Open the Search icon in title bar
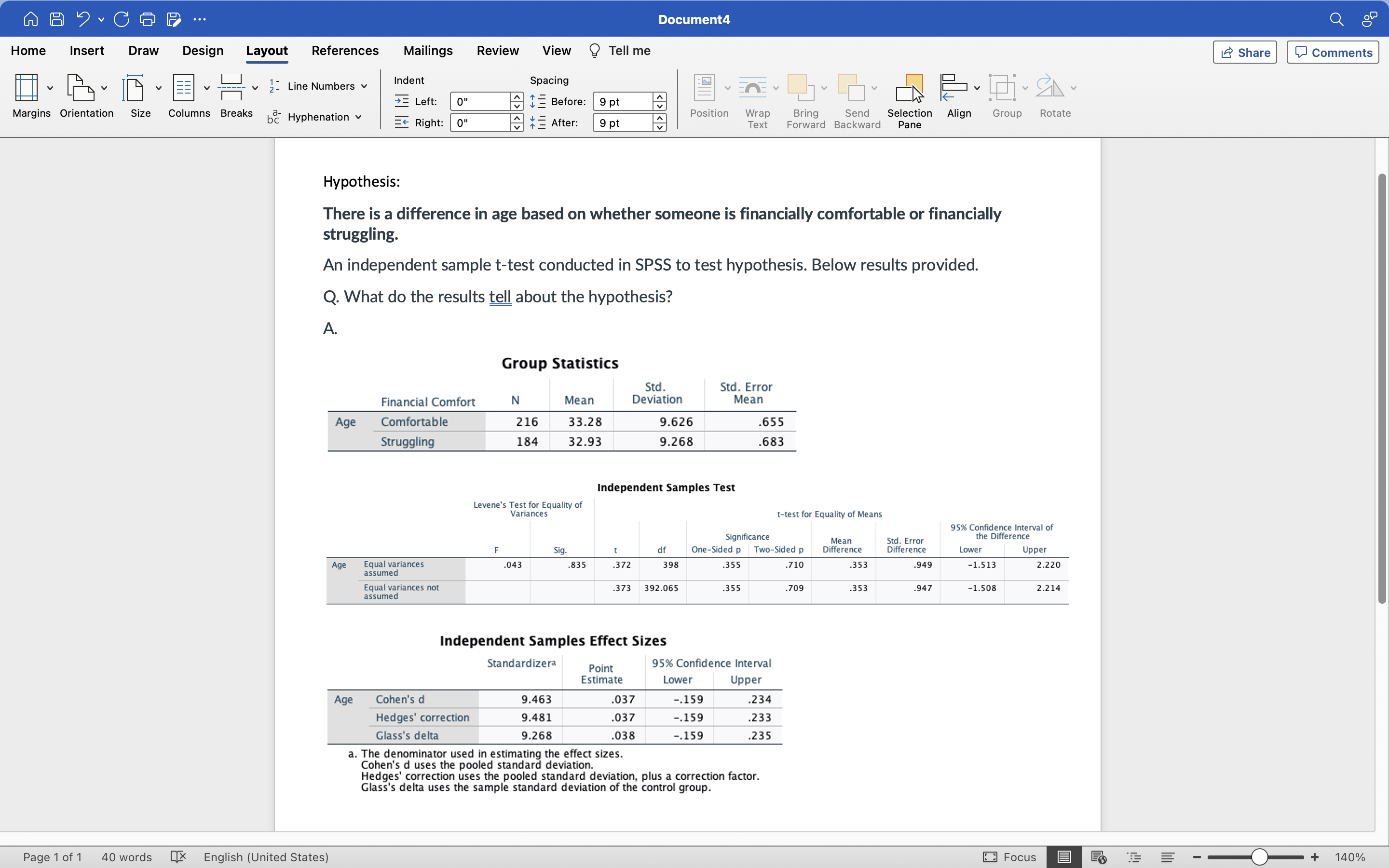The height and width of the screenshot is (868, 1389). [1336, 19]
